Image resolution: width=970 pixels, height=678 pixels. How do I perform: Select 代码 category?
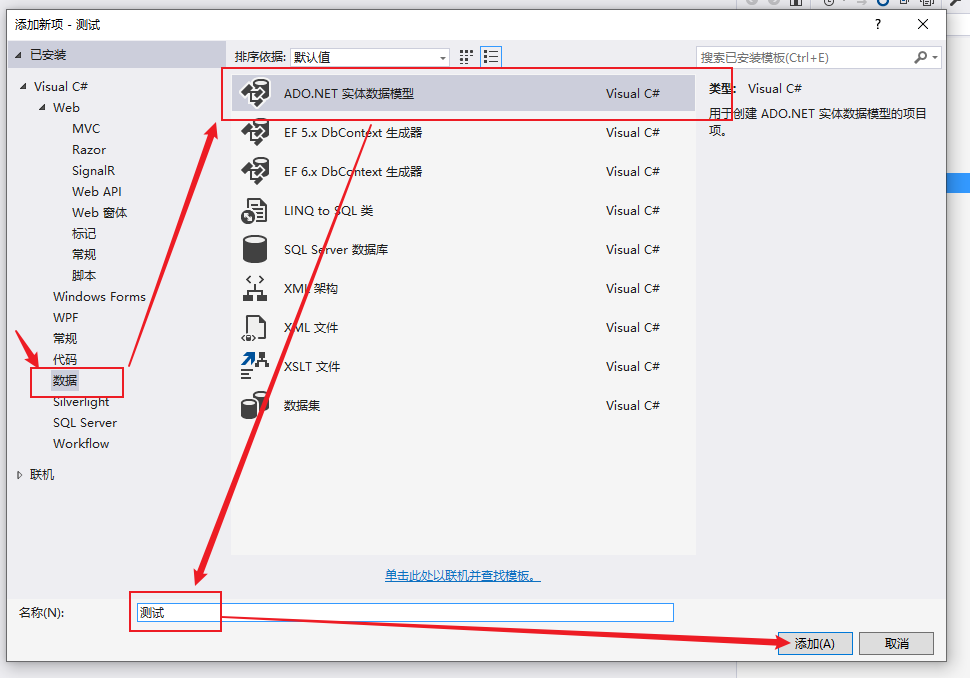point(65,360)
